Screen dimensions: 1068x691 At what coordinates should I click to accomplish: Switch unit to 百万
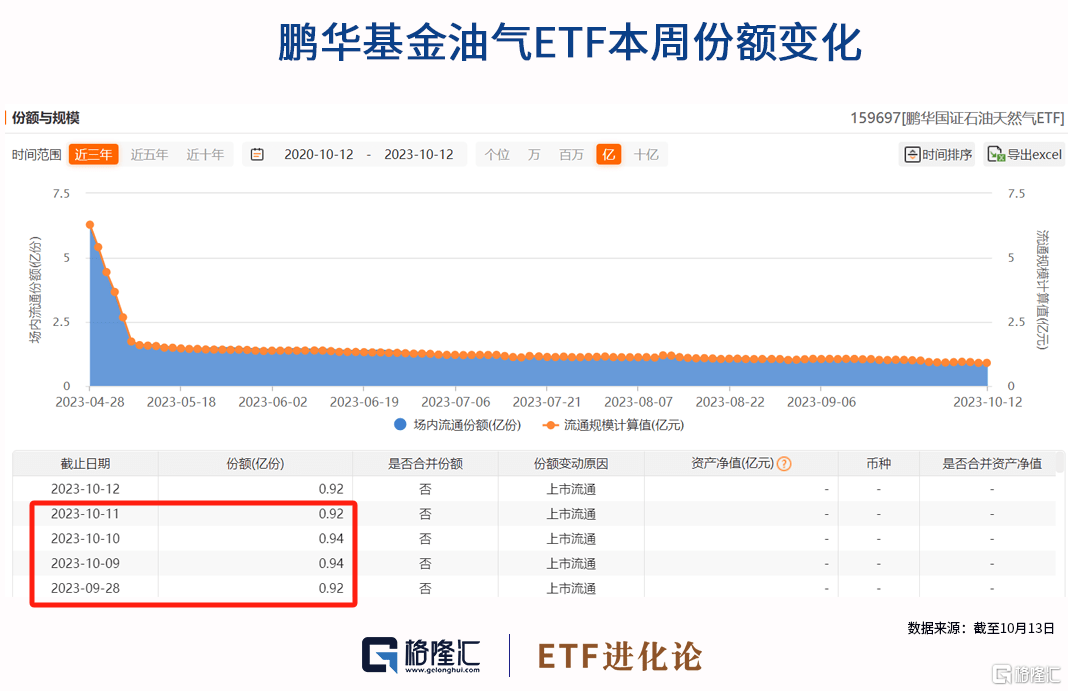pyautogui.click(x=571, y=155)
